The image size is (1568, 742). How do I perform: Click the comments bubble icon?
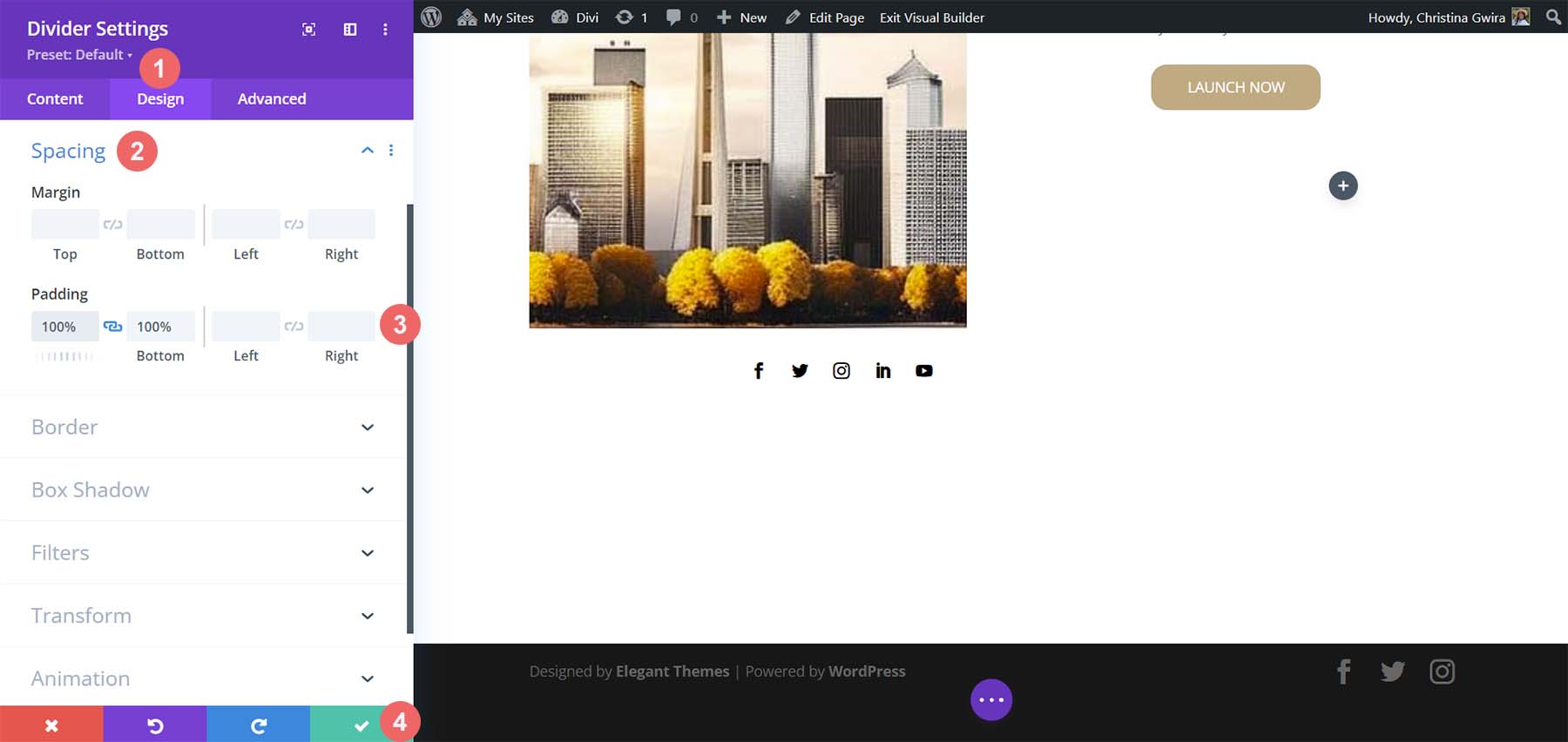[x=681, y=17]
